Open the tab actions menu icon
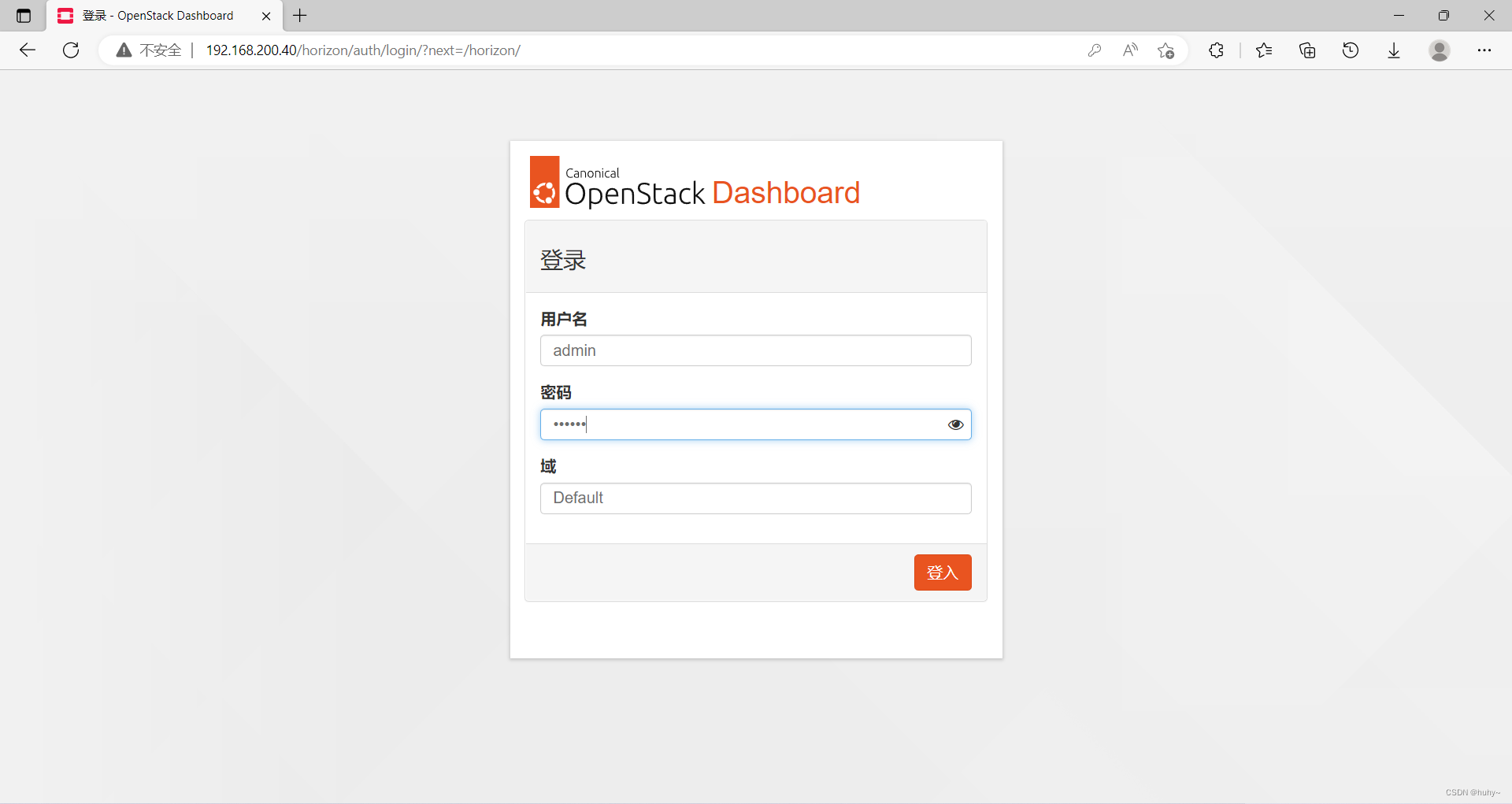The width and height of the screenshot is (1512, 804). coord(24,16)
